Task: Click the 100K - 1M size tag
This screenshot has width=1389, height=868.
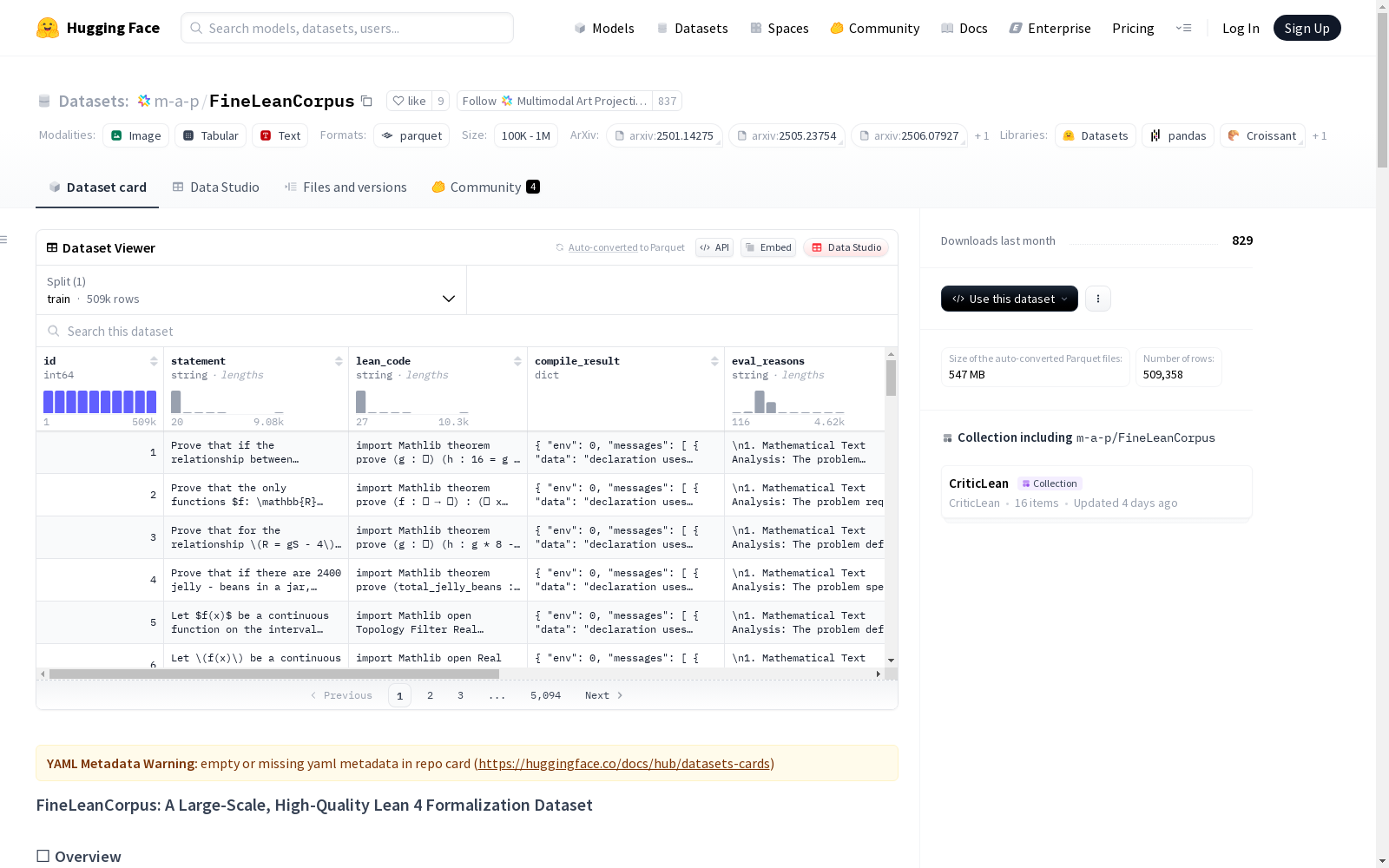Action: [526, 135]
